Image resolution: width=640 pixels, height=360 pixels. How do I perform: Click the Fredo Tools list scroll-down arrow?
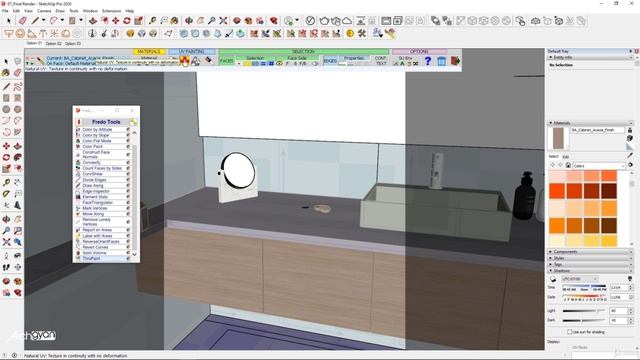(x=134, y=254)
